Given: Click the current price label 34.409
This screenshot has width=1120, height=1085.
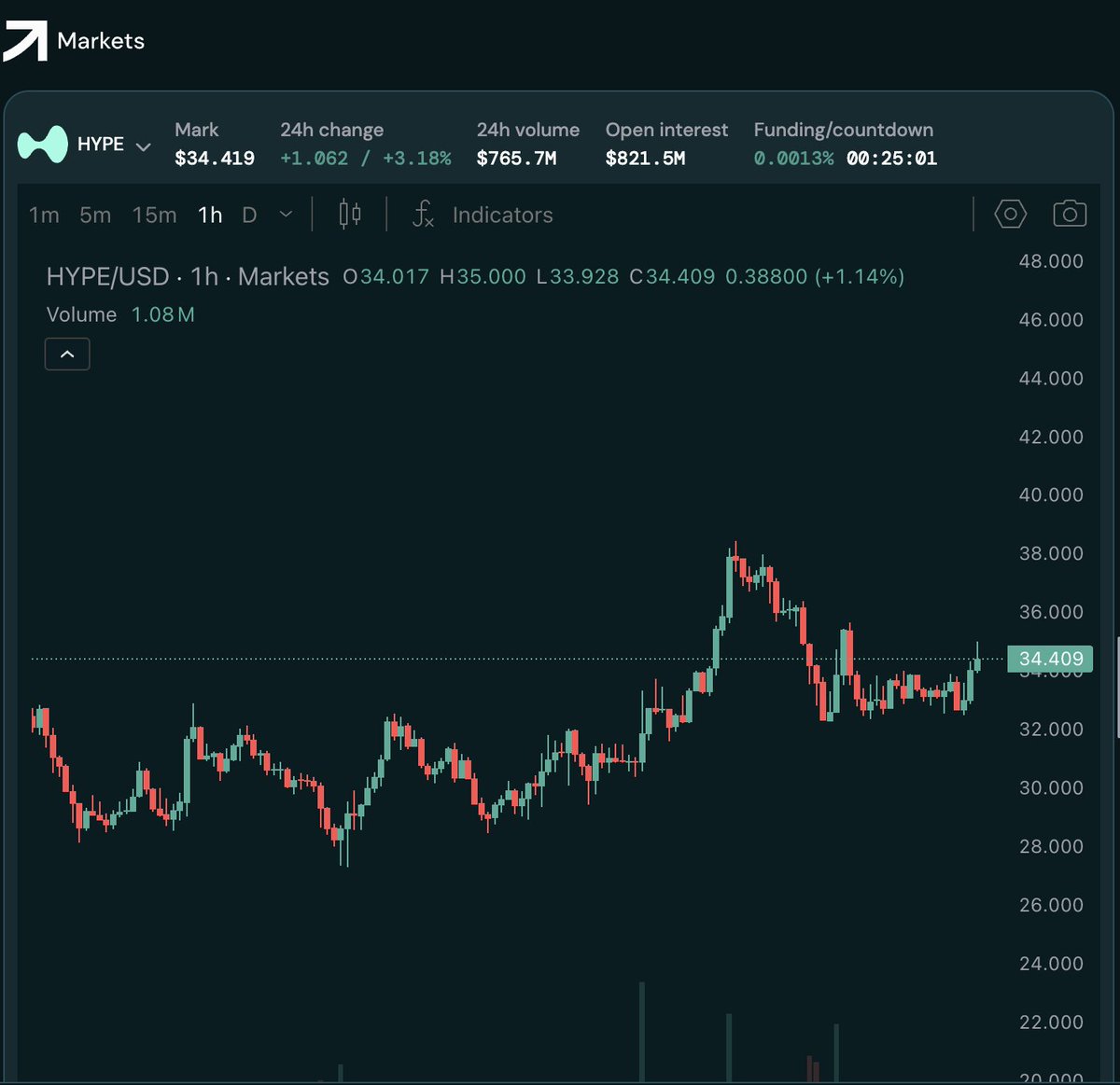Looking at the screenshot, I should coord(1050,659).
